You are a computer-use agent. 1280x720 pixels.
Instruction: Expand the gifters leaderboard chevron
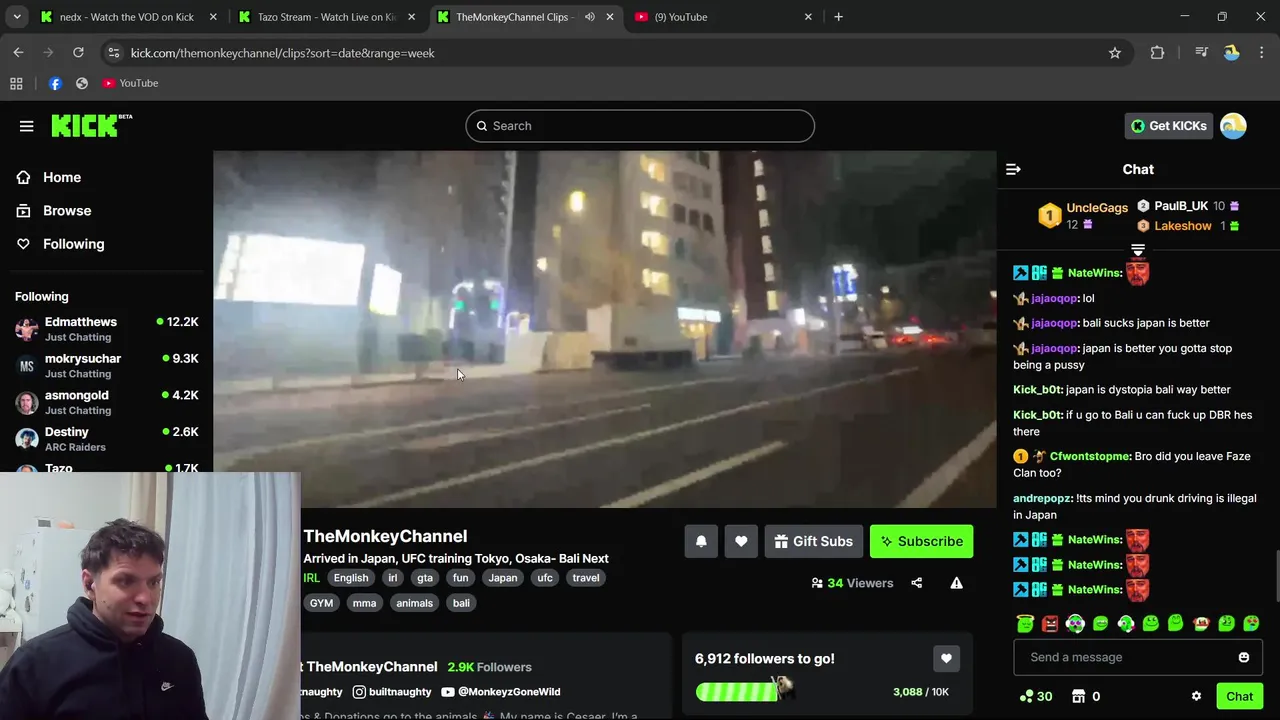click(1138, 250)
